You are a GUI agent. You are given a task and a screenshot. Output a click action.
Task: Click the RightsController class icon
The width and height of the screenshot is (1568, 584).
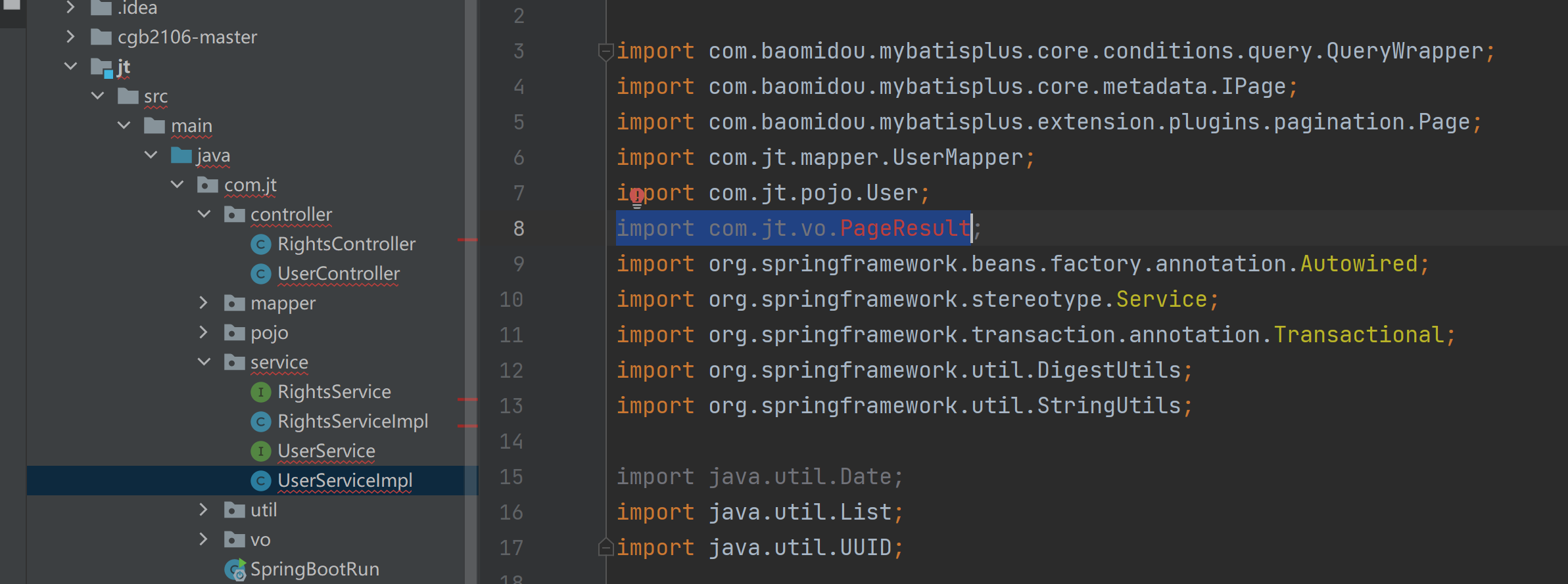pyautogui.click(x=261, y=244)
